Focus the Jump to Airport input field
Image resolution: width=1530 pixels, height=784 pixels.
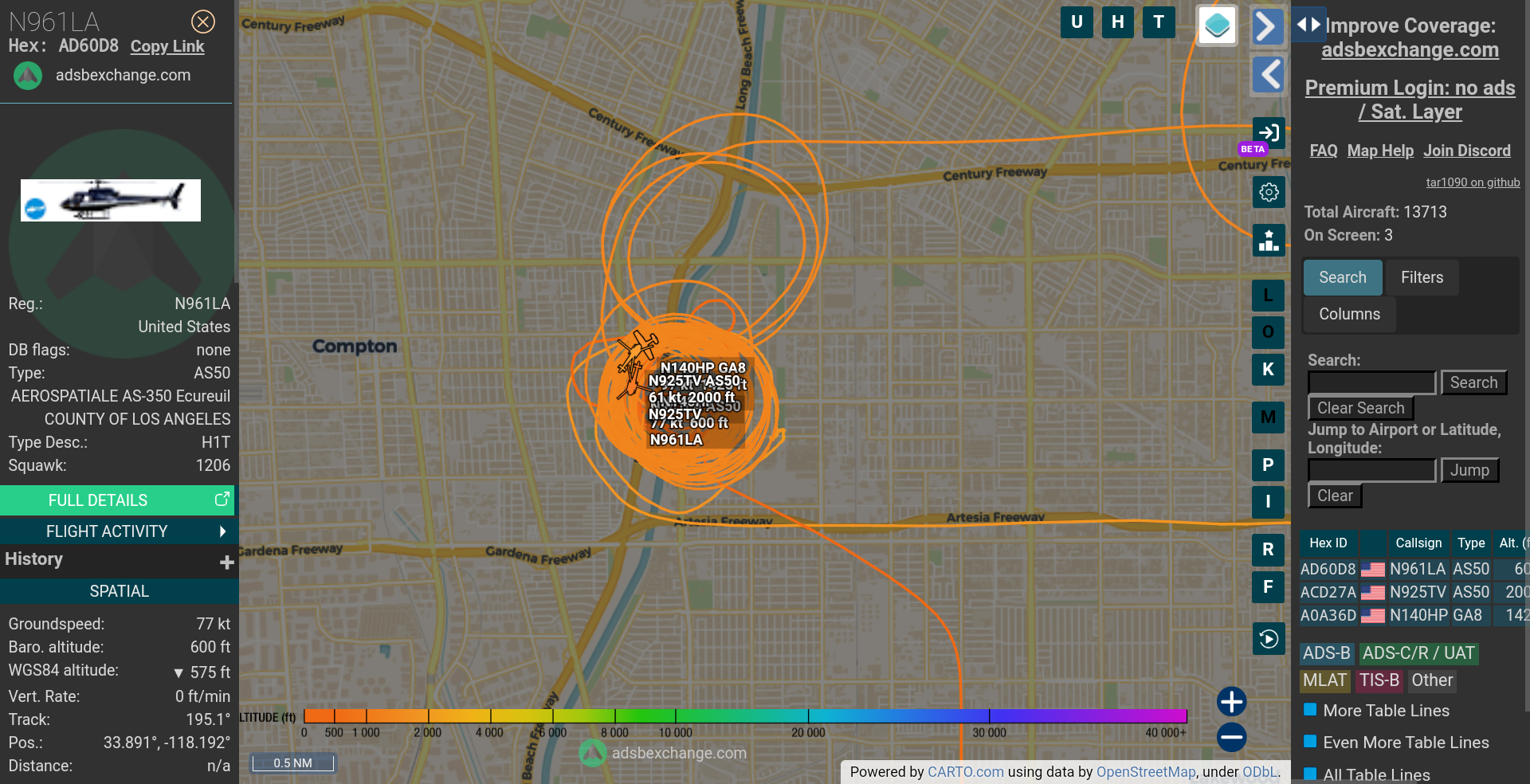1371,470
